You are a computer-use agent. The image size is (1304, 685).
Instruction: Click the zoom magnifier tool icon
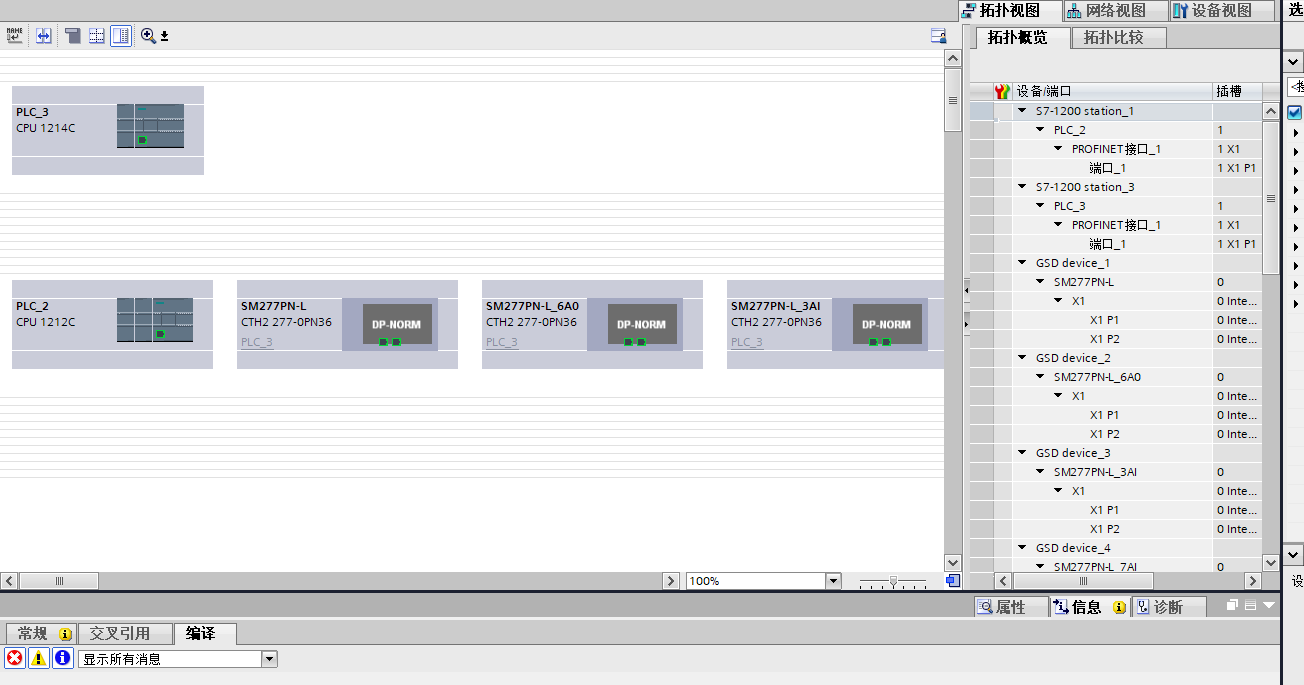(148, 36)
